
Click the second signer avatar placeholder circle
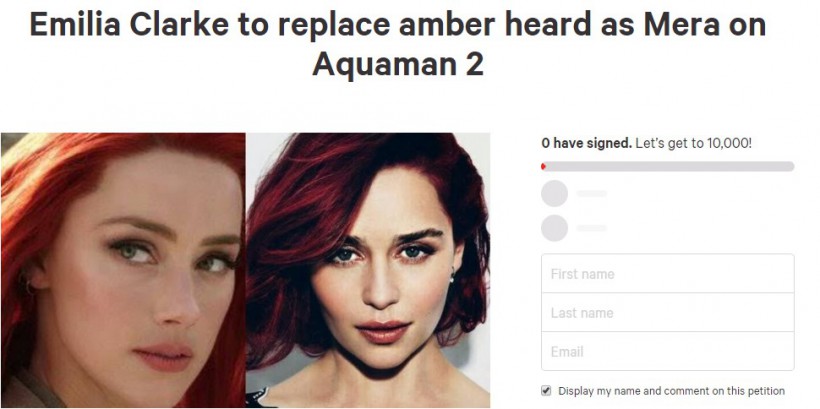click(x=554, y=228)
